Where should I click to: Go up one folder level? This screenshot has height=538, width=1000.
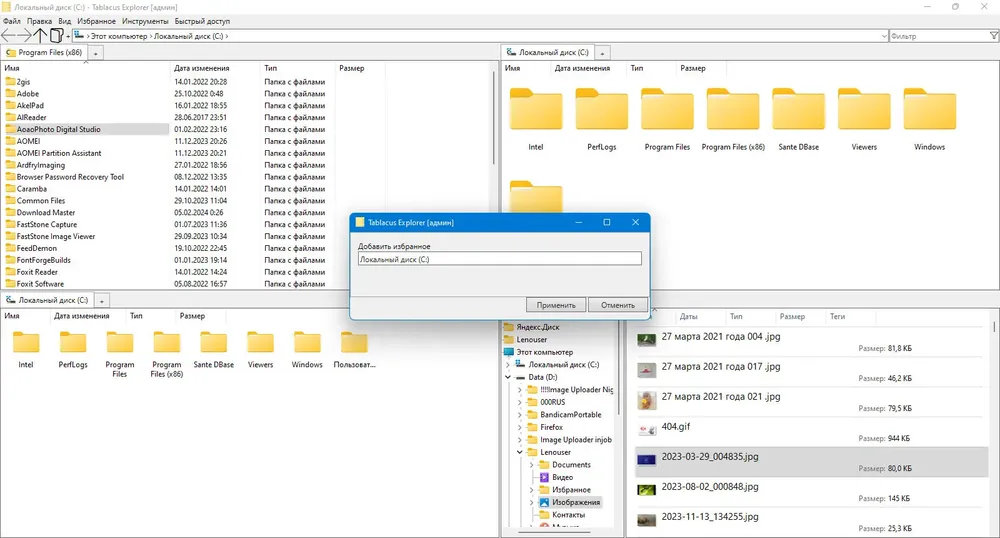click(41, 36)
